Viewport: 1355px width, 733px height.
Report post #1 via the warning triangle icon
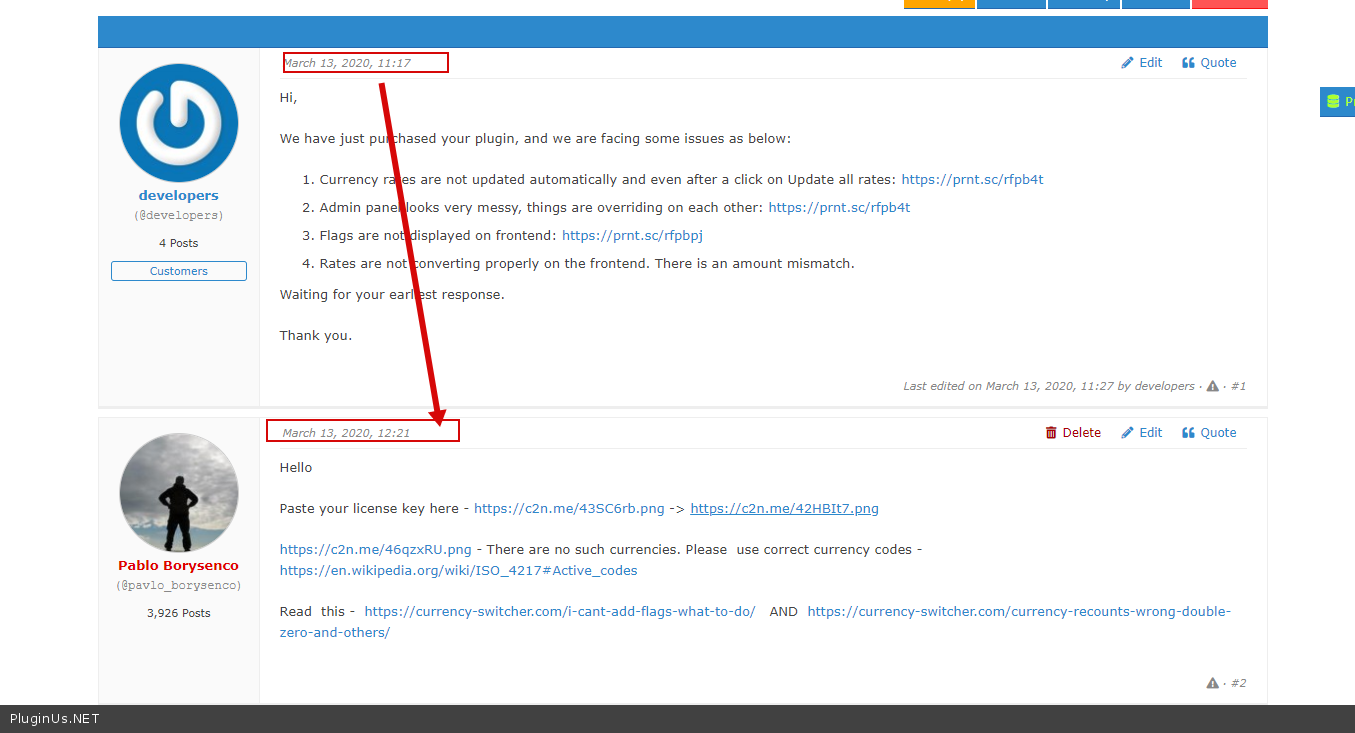pos(1212,386)
